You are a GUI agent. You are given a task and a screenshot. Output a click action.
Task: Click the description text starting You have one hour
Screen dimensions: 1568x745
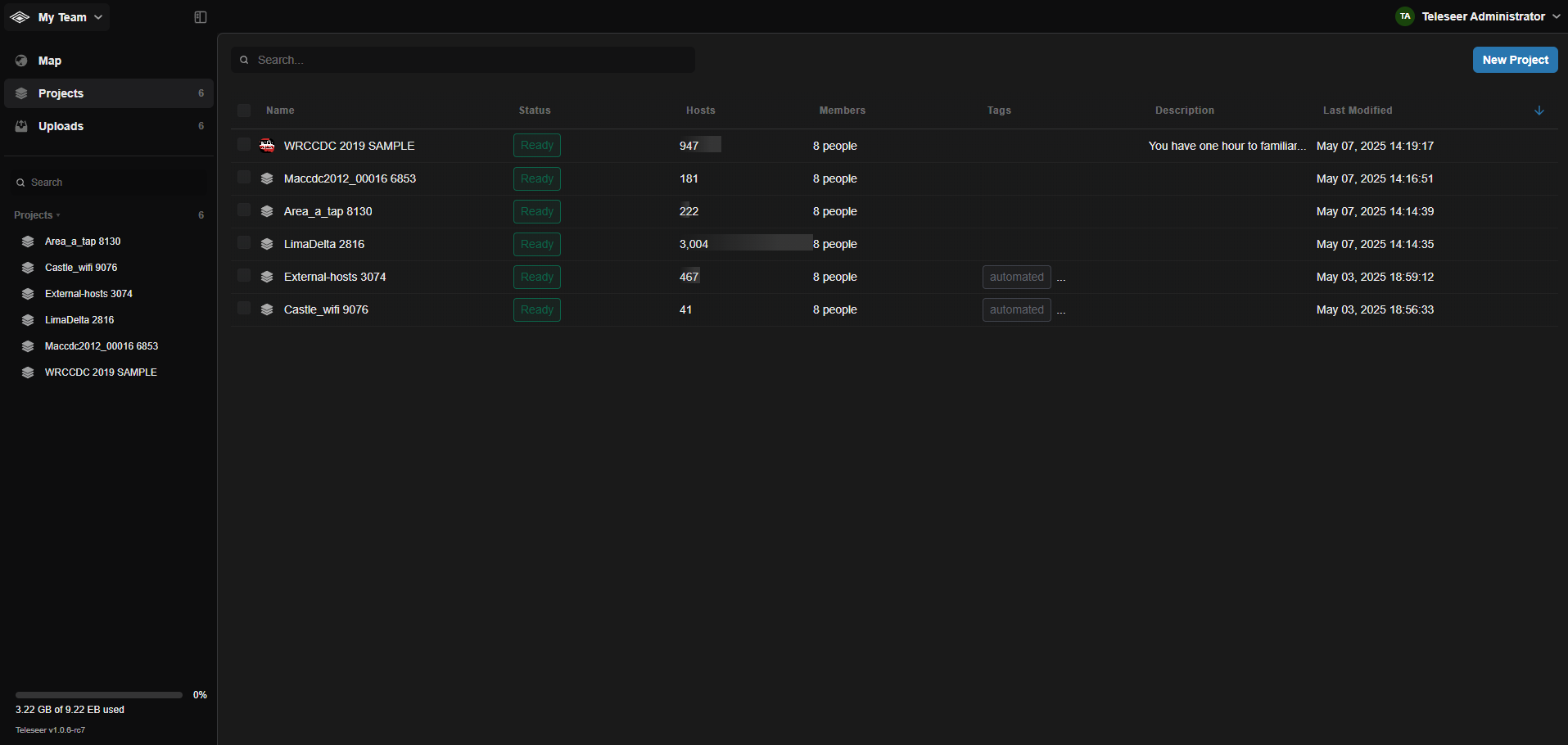1227,146
